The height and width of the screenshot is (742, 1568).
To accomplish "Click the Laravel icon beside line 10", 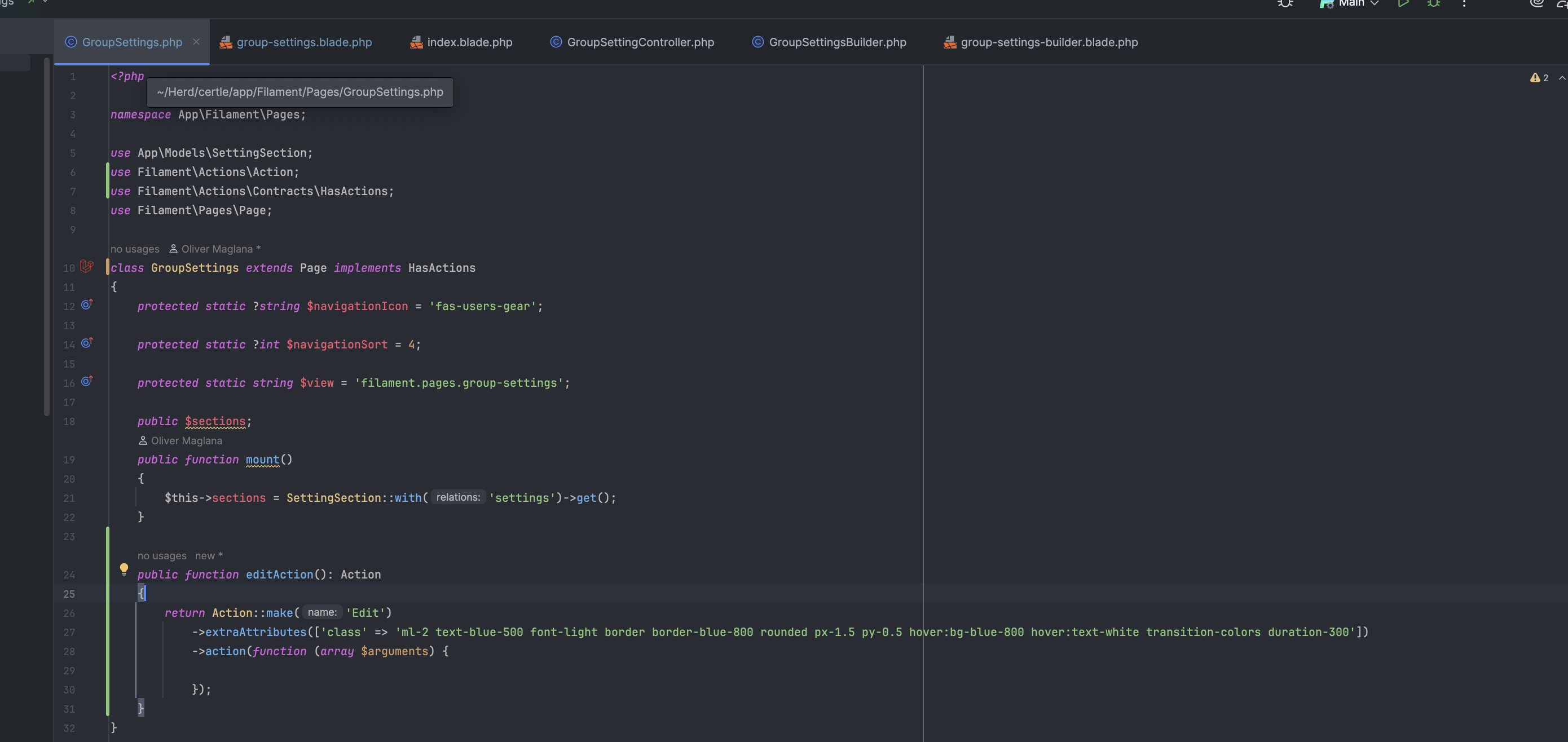I will point(86,267).
